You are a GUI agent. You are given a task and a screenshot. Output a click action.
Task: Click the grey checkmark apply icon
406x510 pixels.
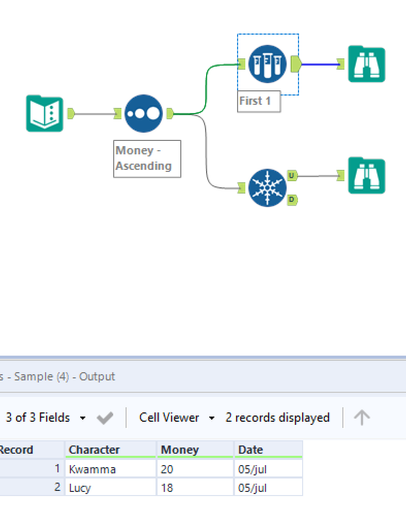point(105,418)
